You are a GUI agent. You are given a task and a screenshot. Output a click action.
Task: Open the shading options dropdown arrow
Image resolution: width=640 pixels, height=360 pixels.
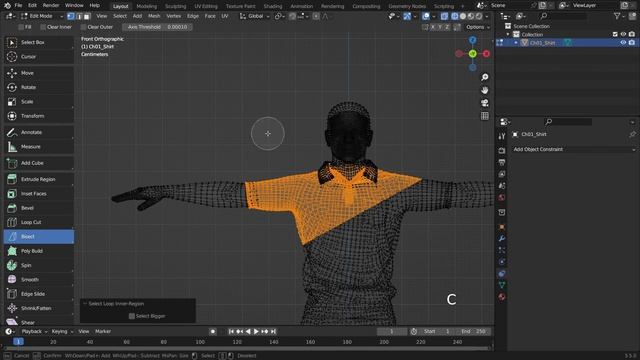point(487,16)
